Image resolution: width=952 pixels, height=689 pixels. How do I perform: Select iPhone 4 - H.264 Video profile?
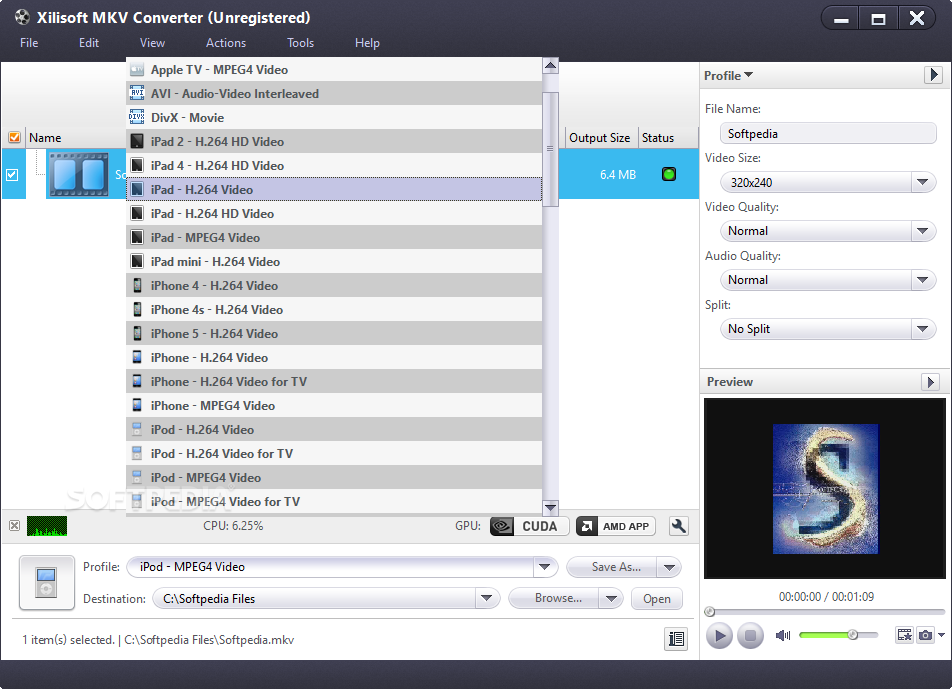point(334,285)
